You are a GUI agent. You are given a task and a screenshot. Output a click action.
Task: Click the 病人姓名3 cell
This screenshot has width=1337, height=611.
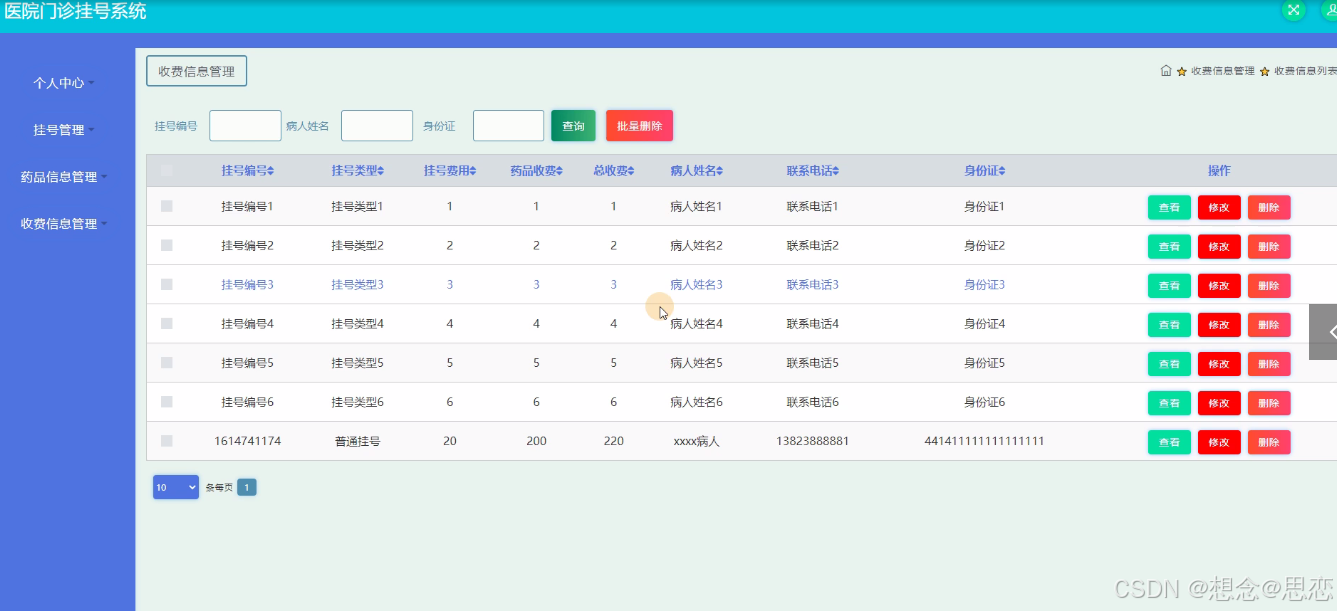(696, 285)
